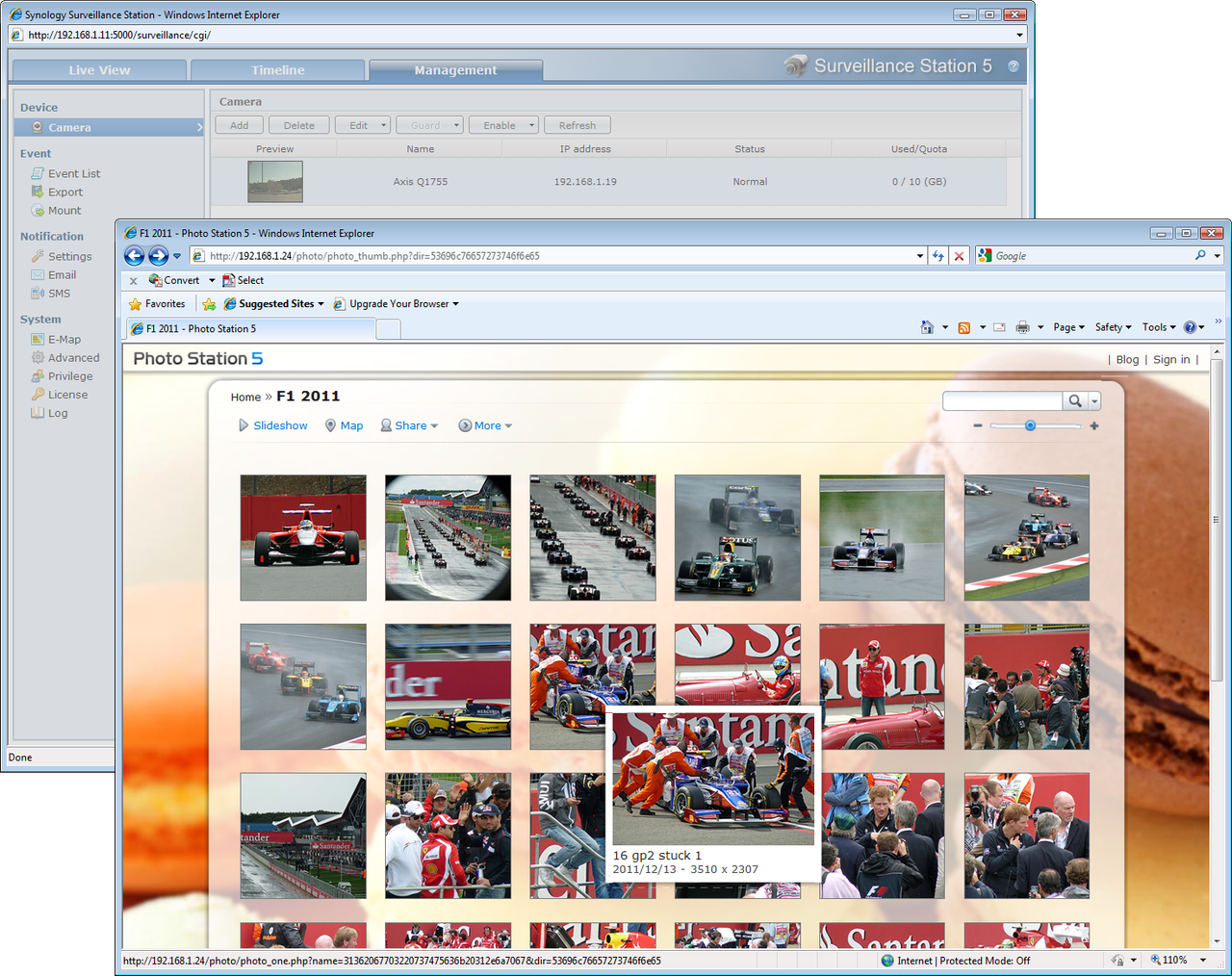This screenshot has height=976, width=1232.
Task: Open the first red race car thumbnail
Action: pyautogui.click(x=303, y=538)
